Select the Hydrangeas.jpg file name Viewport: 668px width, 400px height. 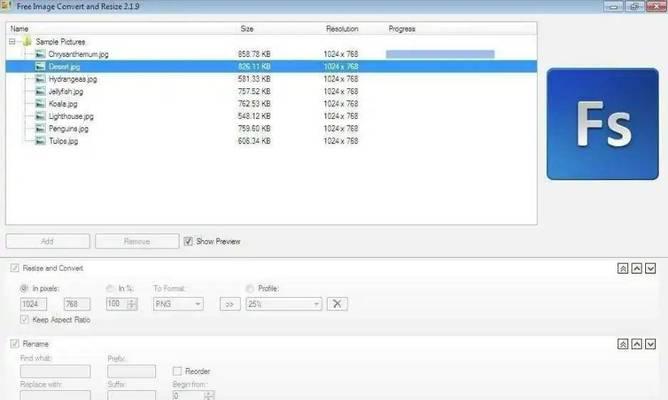tap(73, 79)
